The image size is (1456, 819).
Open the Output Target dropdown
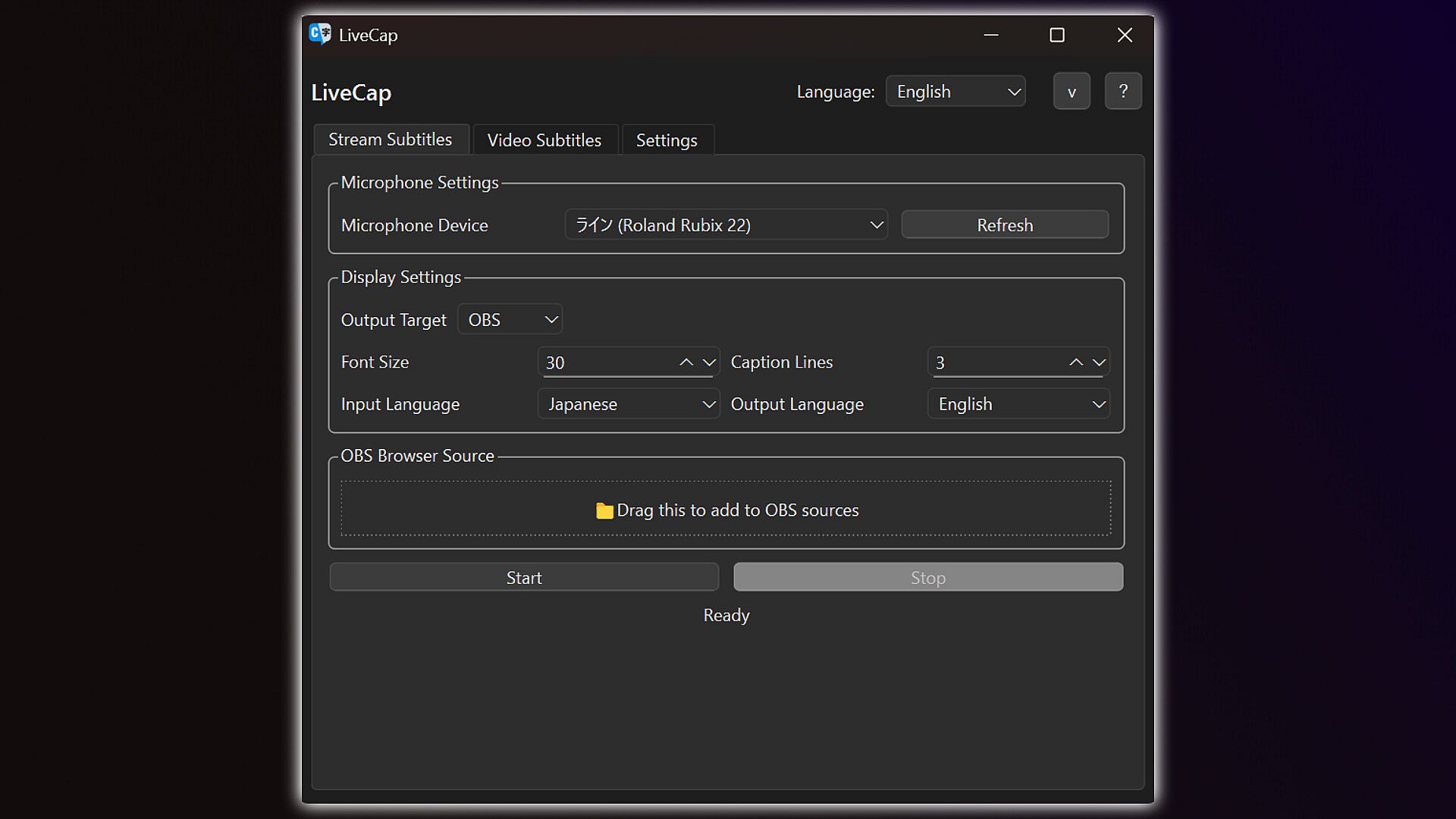tap(510, 320)
